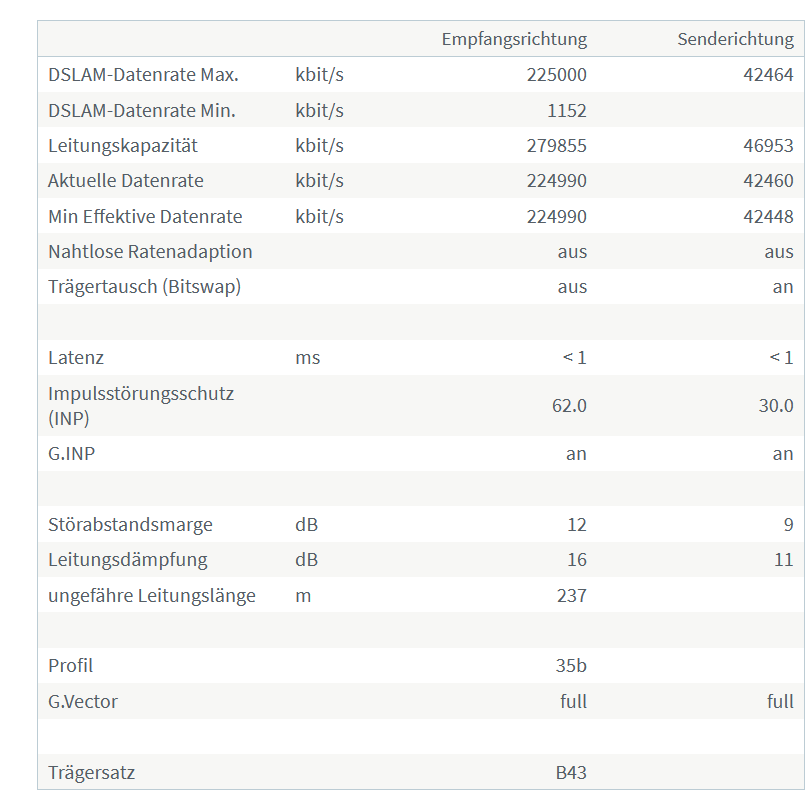The height and width of the screenshot is (802, 810).
Task: Click the 225000 max downstream value
Action: tap(556, 75)
